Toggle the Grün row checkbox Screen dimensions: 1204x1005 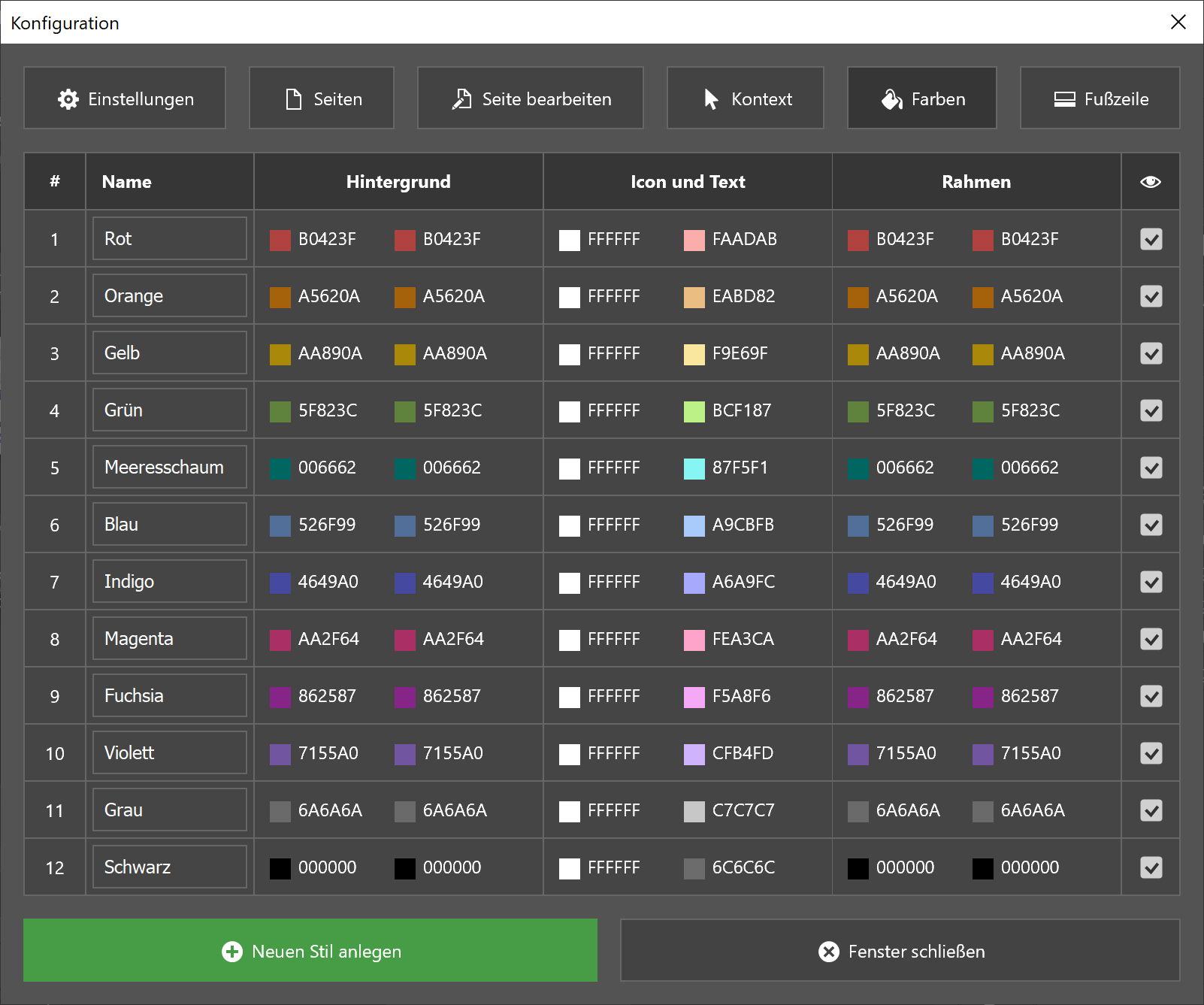1151,410
